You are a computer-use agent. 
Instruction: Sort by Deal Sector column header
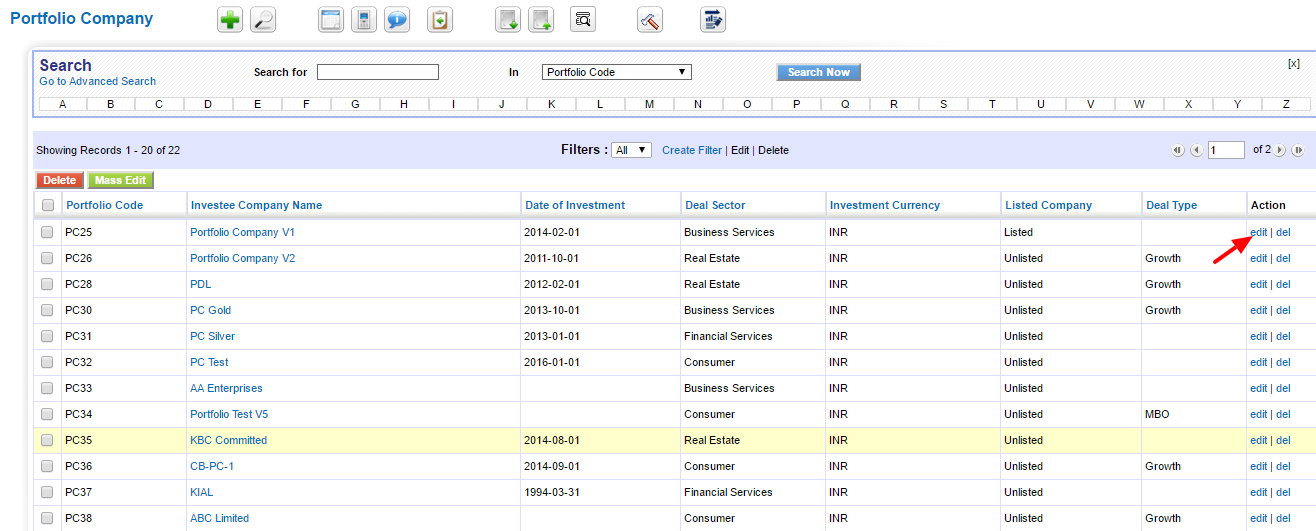(715, 205)
